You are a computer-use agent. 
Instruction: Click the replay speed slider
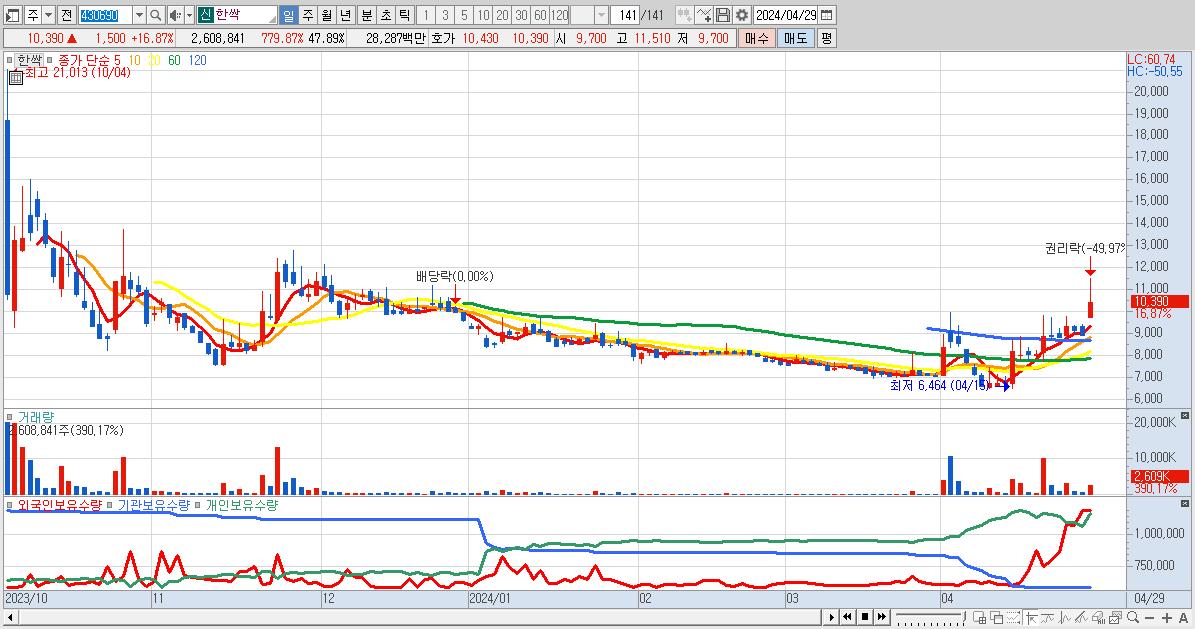point(930,617)
